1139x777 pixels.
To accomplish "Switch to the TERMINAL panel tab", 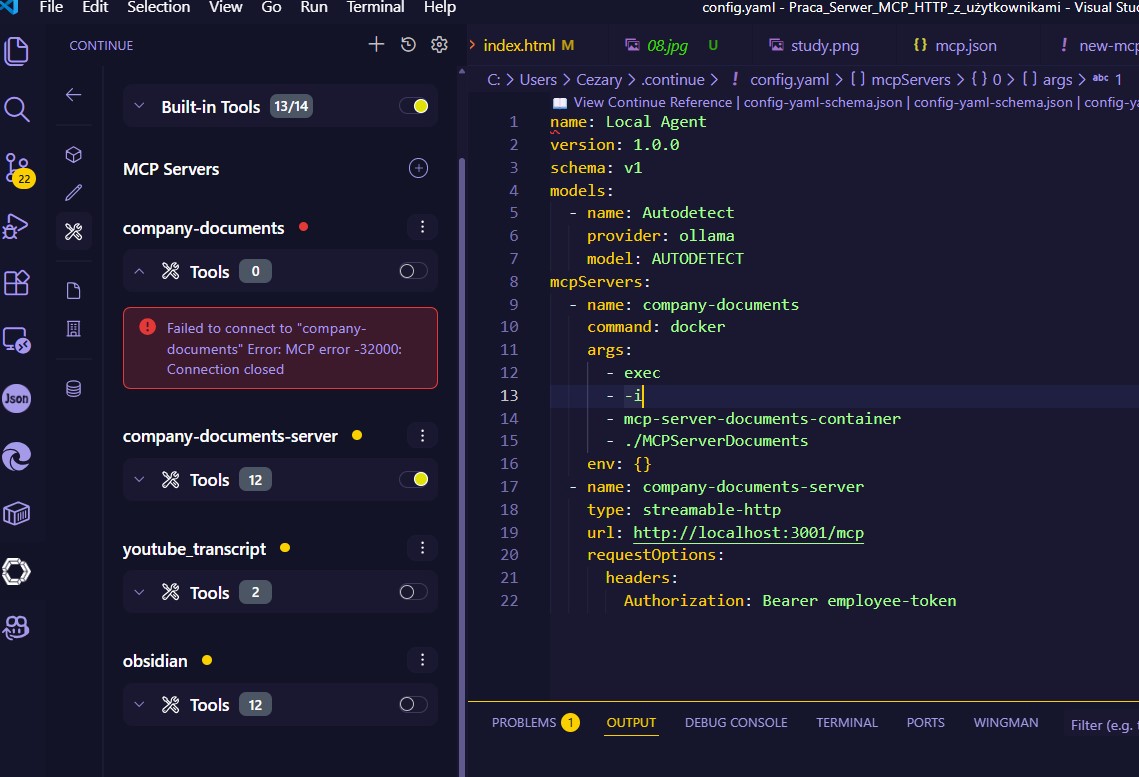I will click(846, 723).
